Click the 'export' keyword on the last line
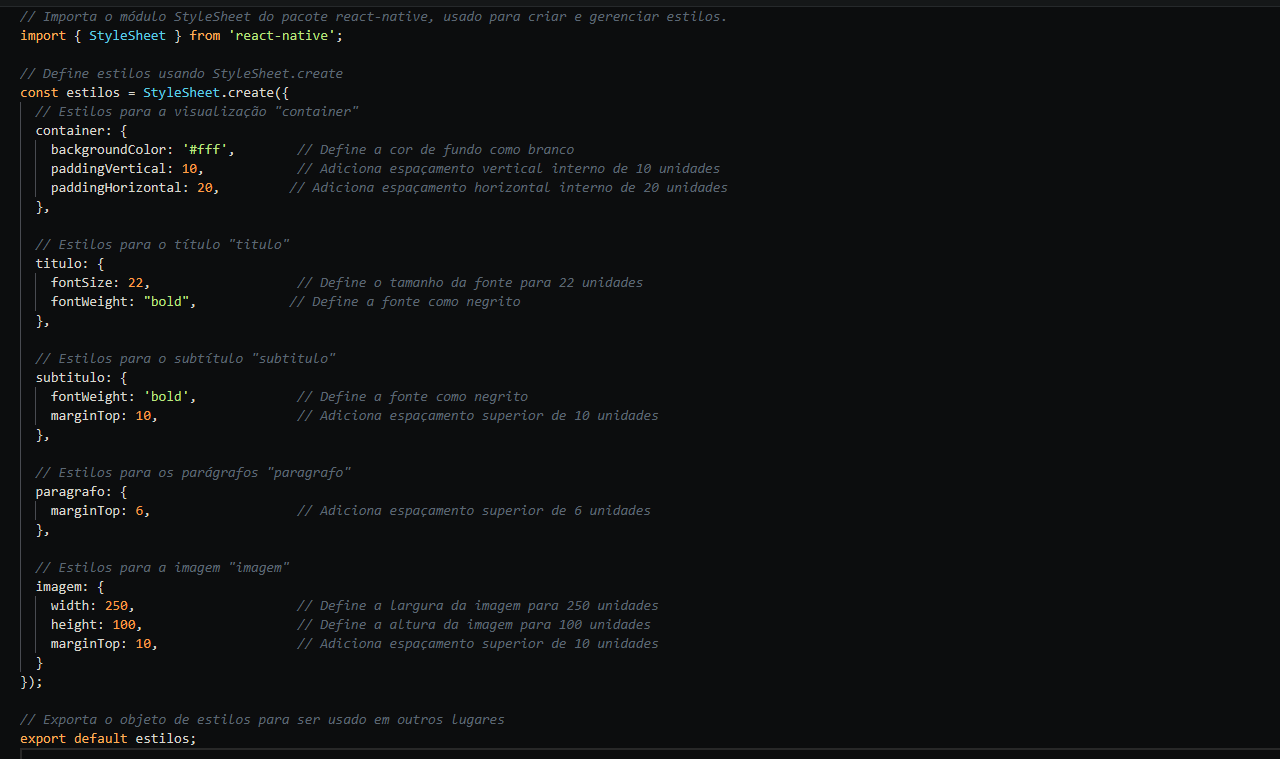1280x759 pixels. coord(43,739)
